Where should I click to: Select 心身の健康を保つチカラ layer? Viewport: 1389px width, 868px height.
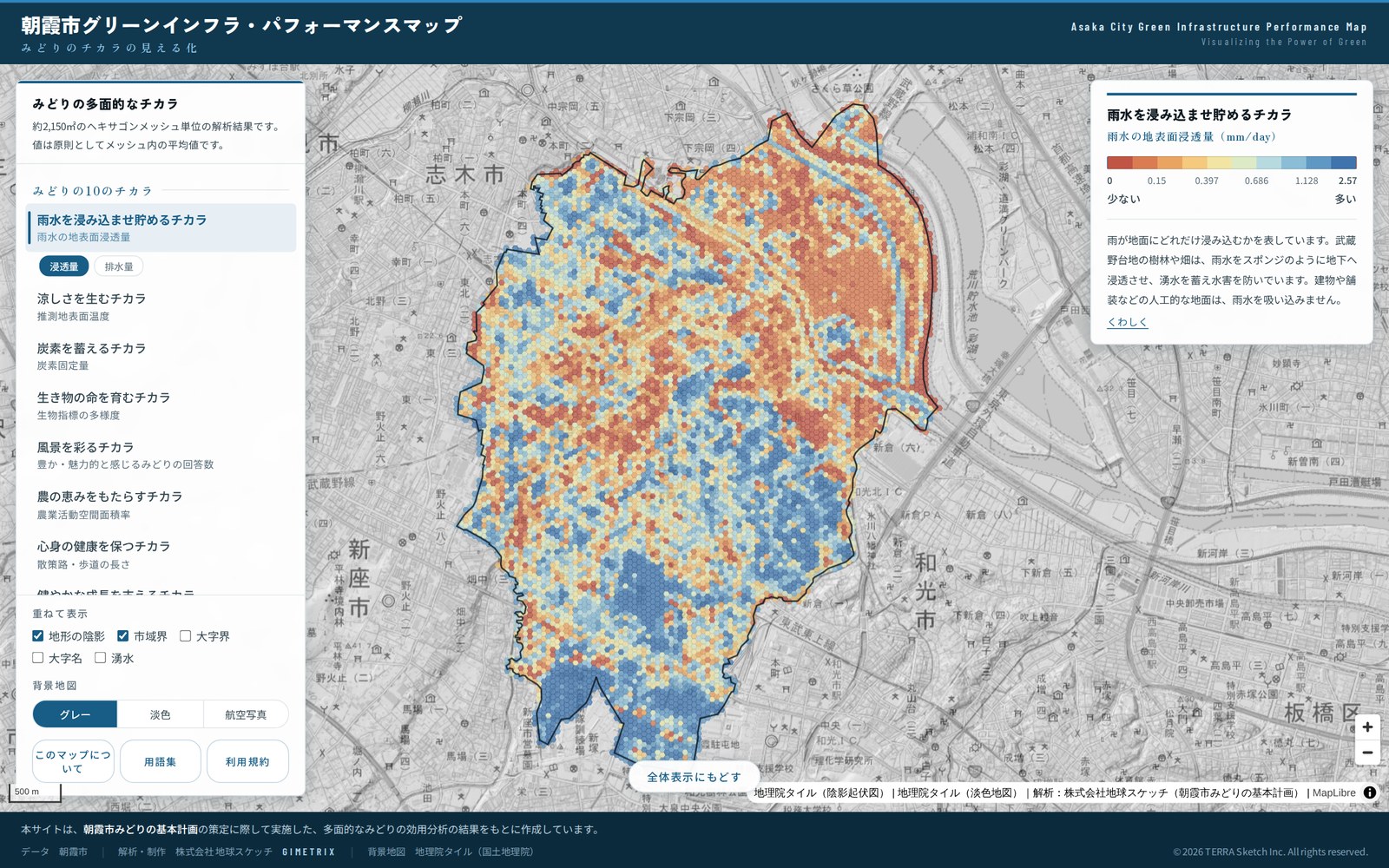click(x=161, y=554)
